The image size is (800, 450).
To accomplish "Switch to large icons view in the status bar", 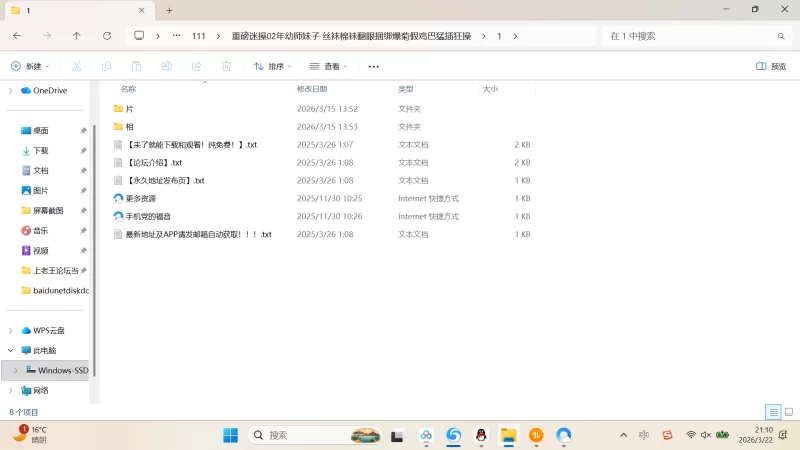I will pos(788,412).
